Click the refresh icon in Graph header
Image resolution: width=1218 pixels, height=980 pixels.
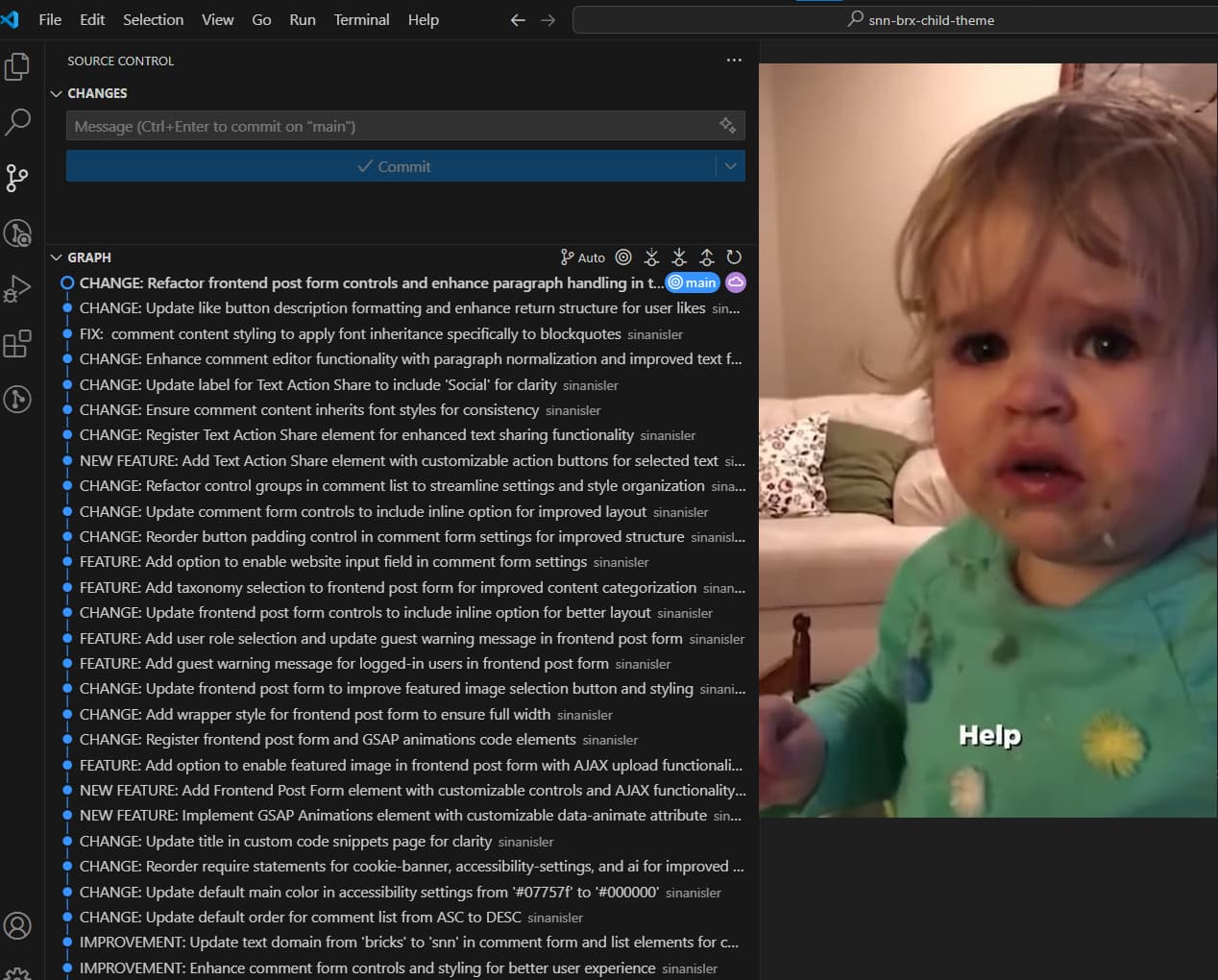[734, 257]
